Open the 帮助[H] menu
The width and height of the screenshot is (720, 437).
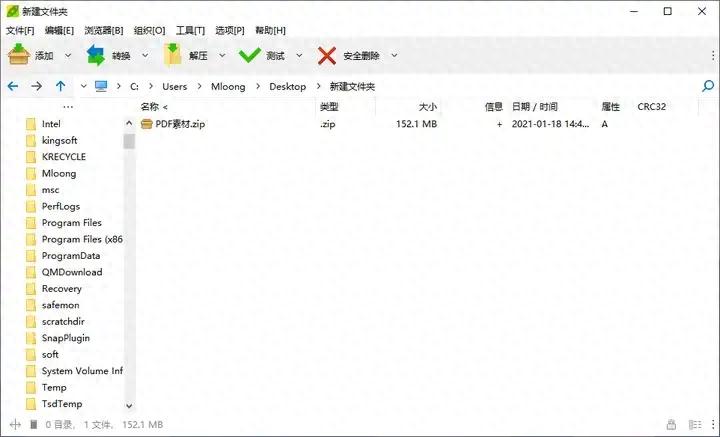270,31
